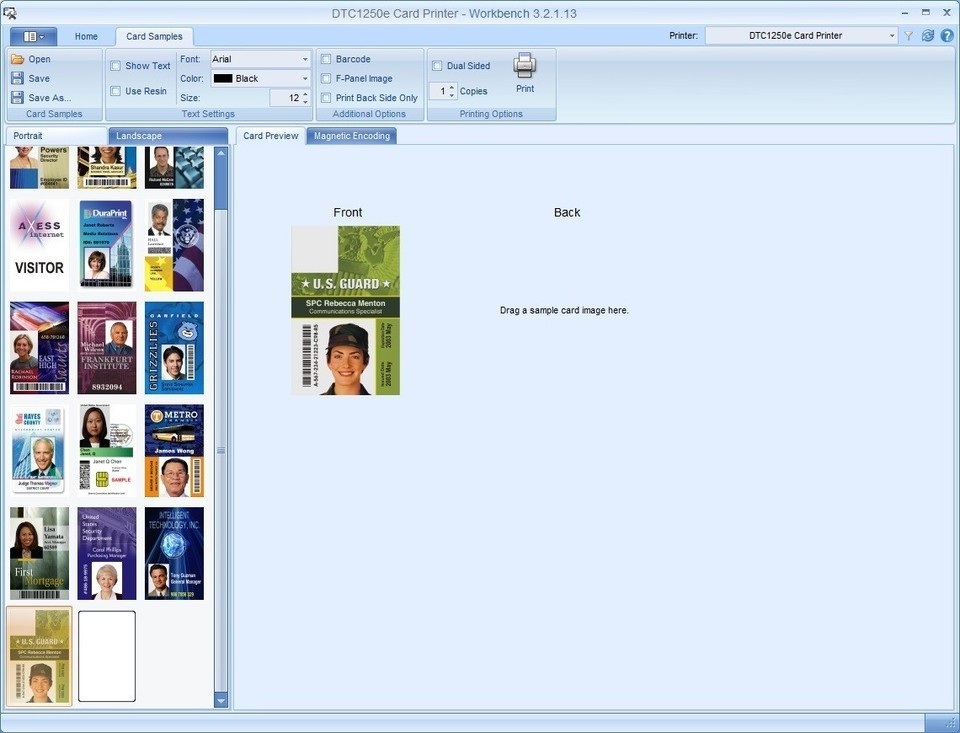Image resolution: width=960 pixels, height=733 pixels.
Task: Click the filter funnel icon beside printer
Action: (909, 36)
